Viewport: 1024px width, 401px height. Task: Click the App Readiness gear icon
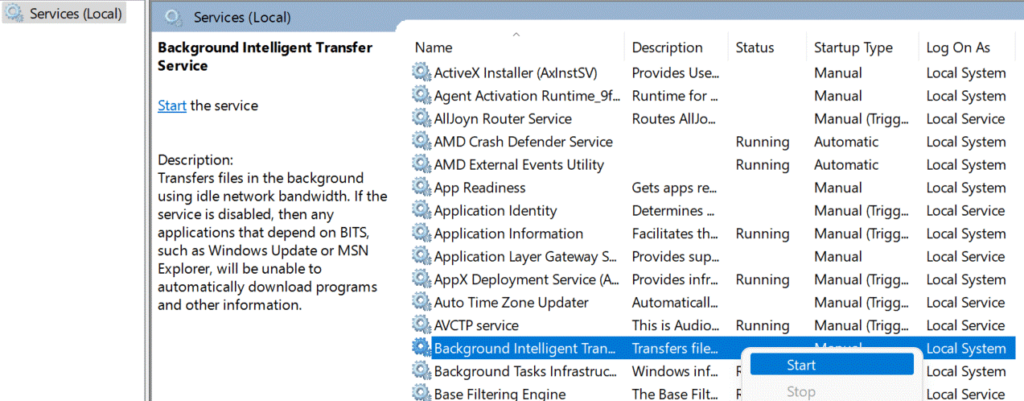tap(422, 187)
